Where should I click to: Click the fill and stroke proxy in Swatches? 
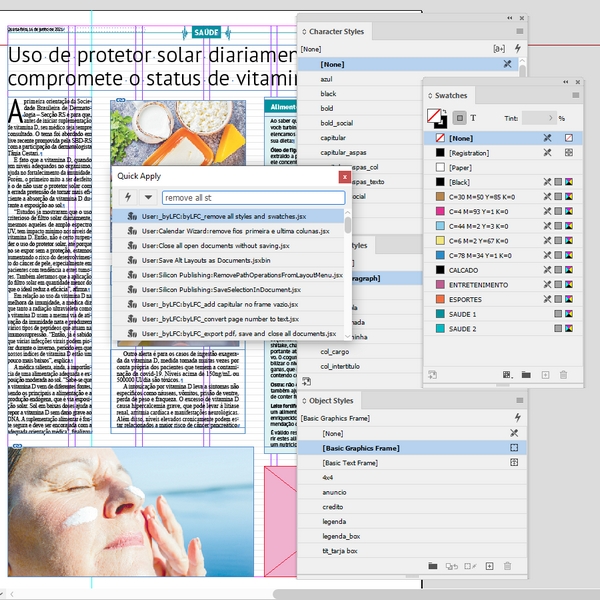(437, 118)
